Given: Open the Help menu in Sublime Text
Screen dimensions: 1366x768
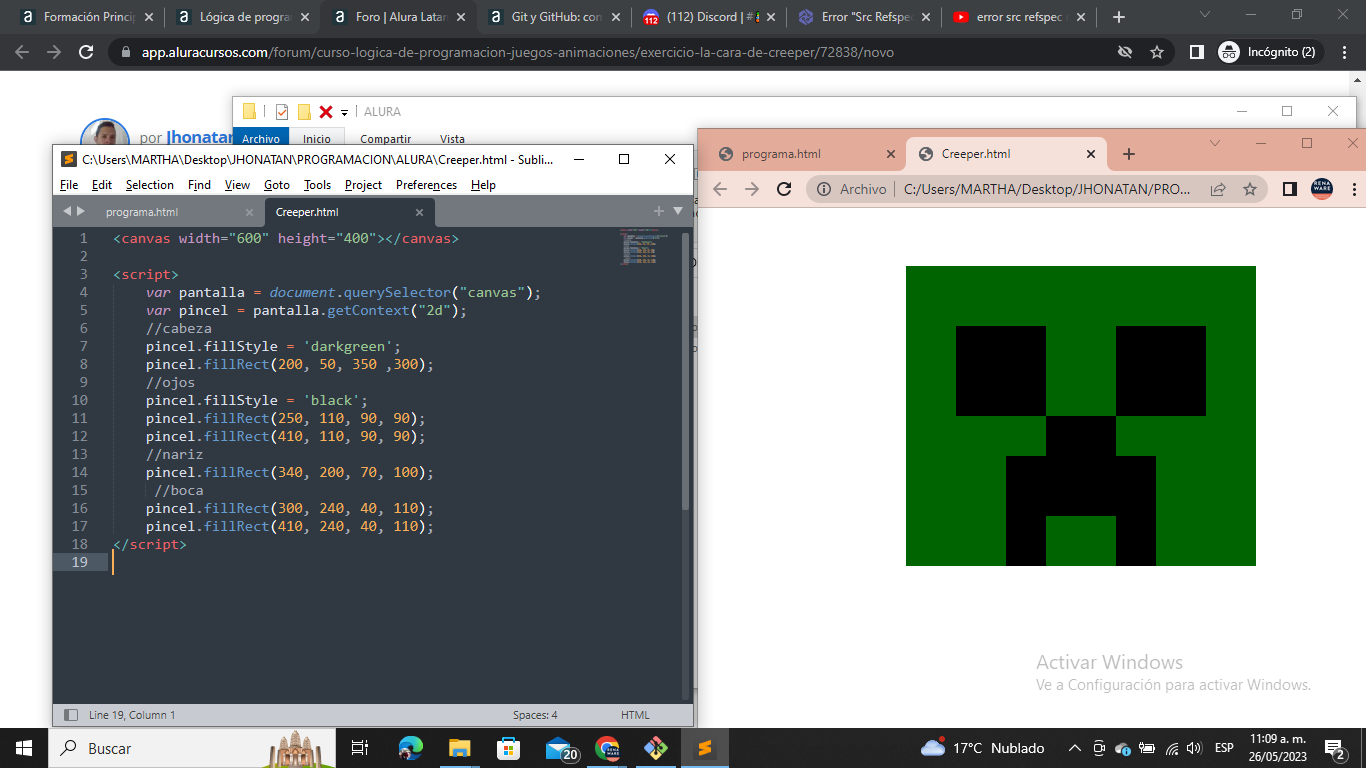Looking at the screenshot, I should pos(483,185).
